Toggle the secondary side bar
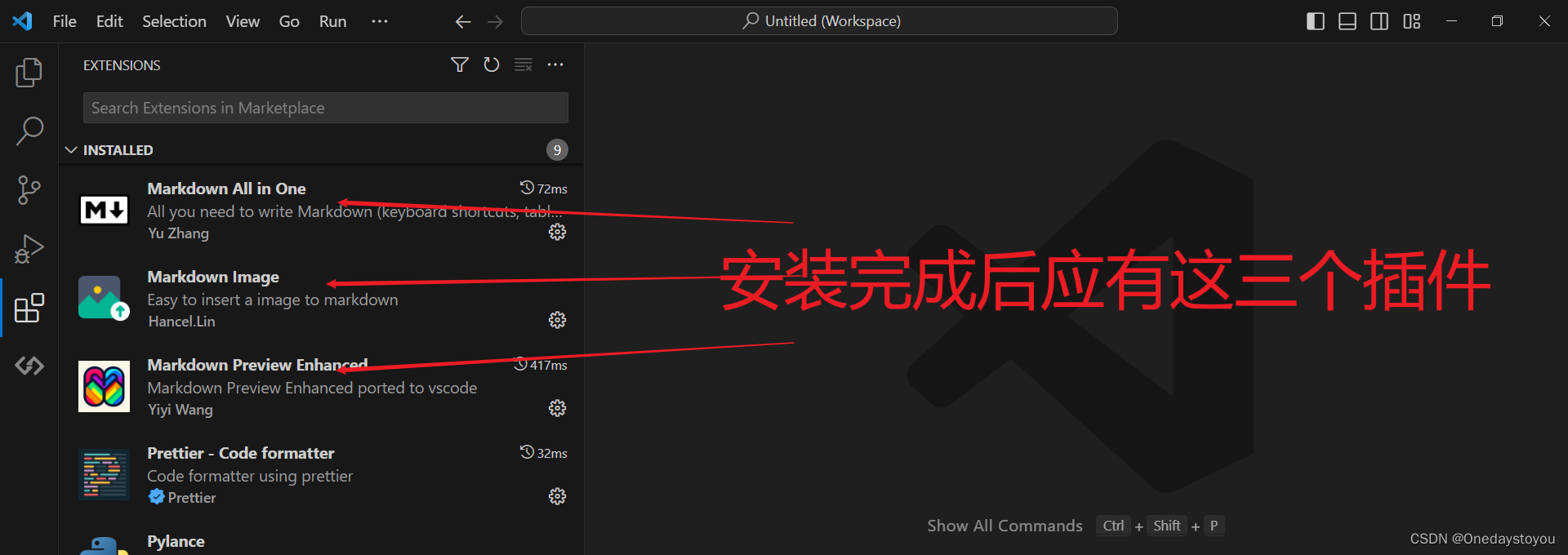The image size is (1568, 555). (x=1379, y=21)
